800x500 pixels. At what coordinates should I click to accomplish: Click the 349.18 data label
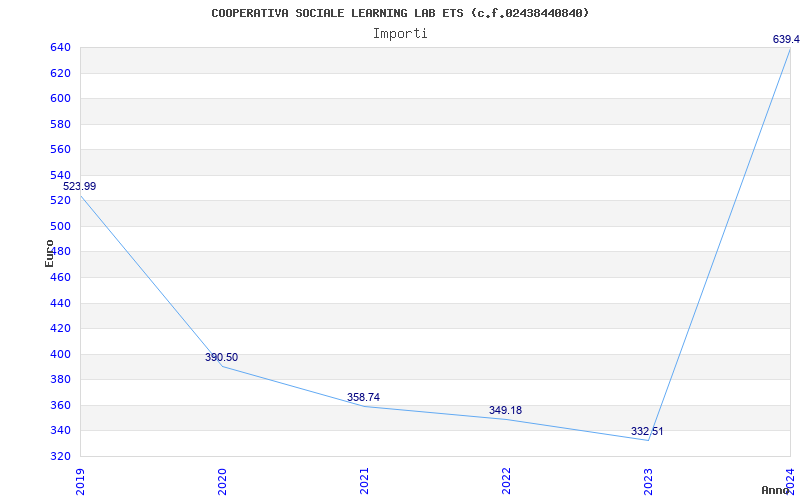click(x=505, y=410)
